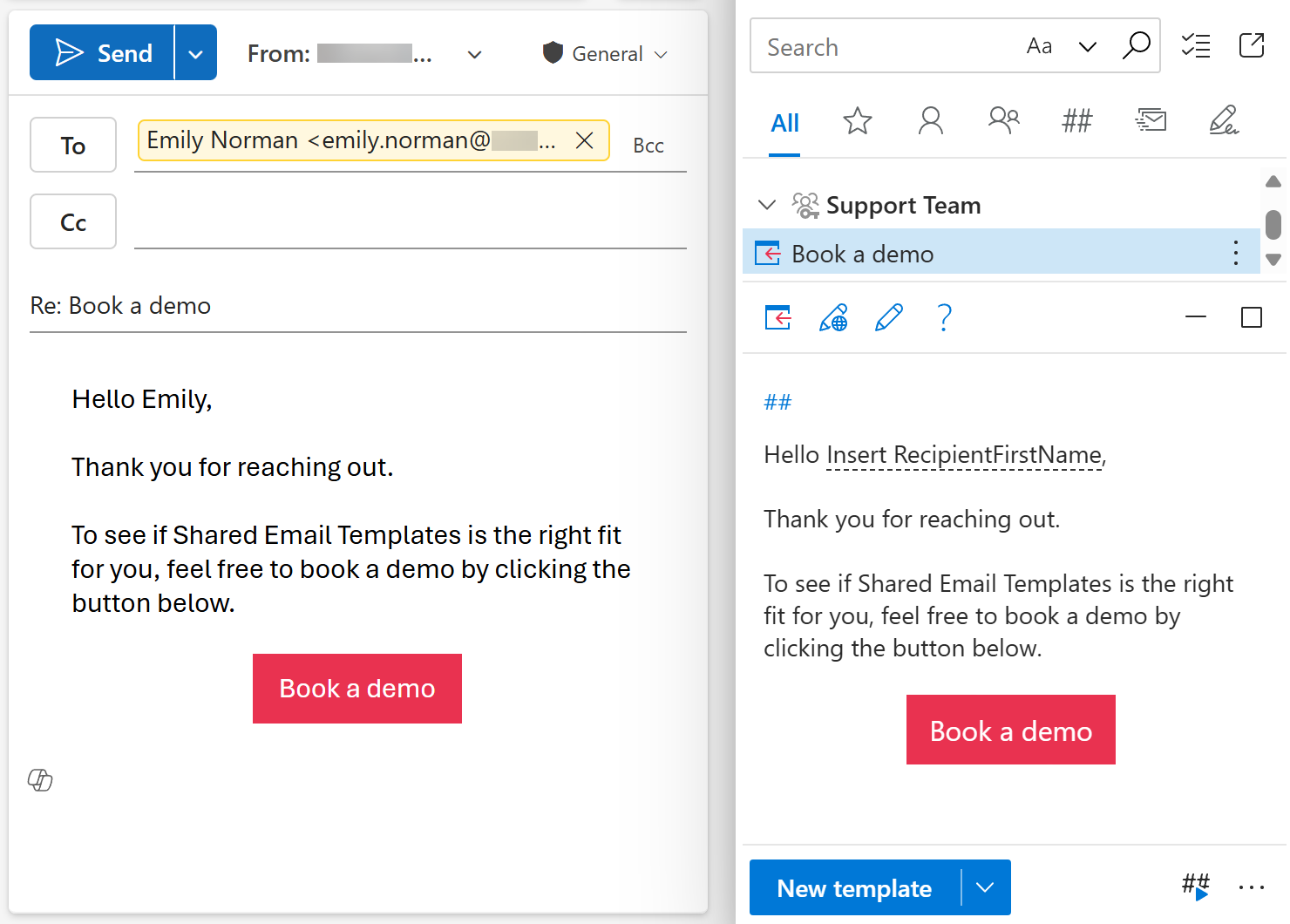Edit the template with the pencil icon
Screen dimensions: 1290x924
click(888, 317)
